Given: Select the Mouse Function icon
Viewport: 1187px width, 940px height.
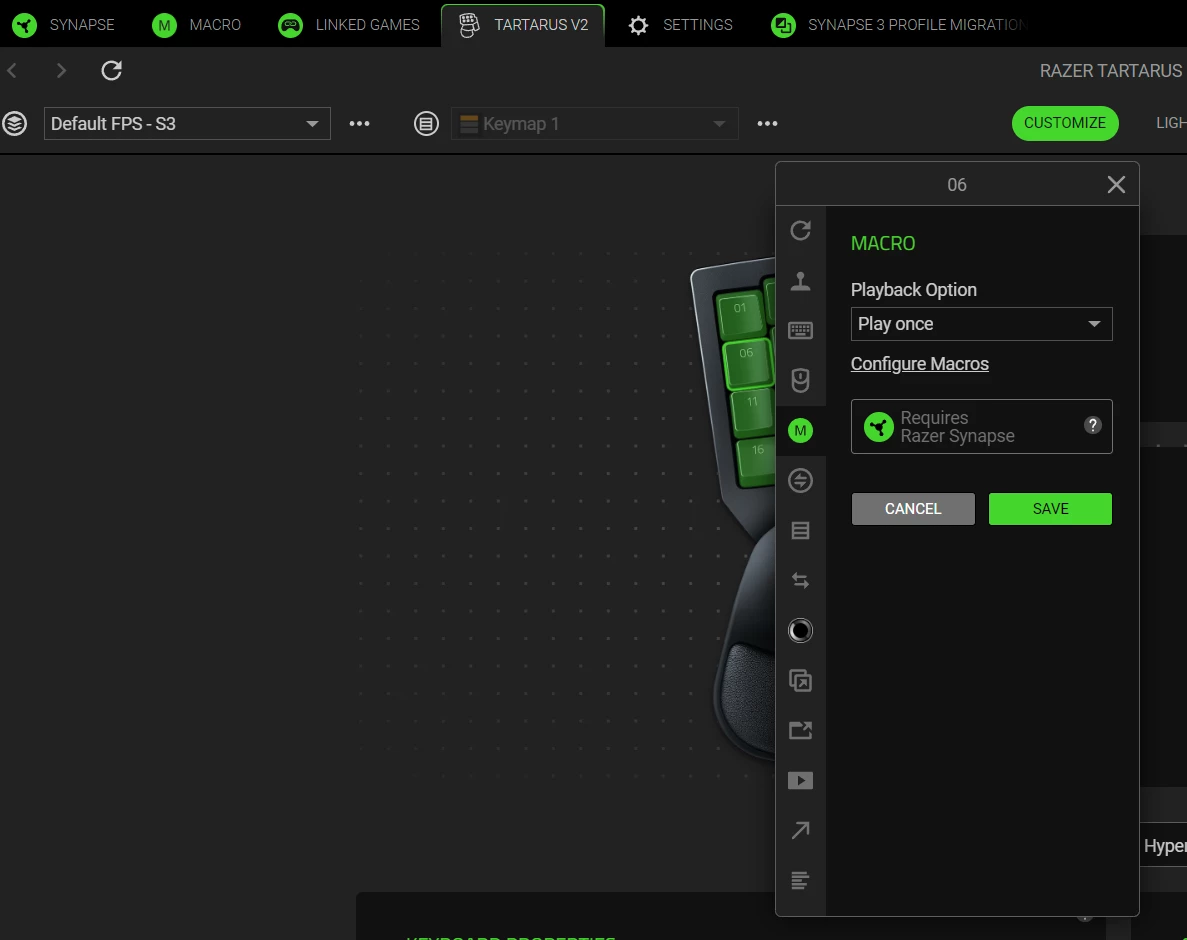Looking at the screenshot, I should click(800, 380).
